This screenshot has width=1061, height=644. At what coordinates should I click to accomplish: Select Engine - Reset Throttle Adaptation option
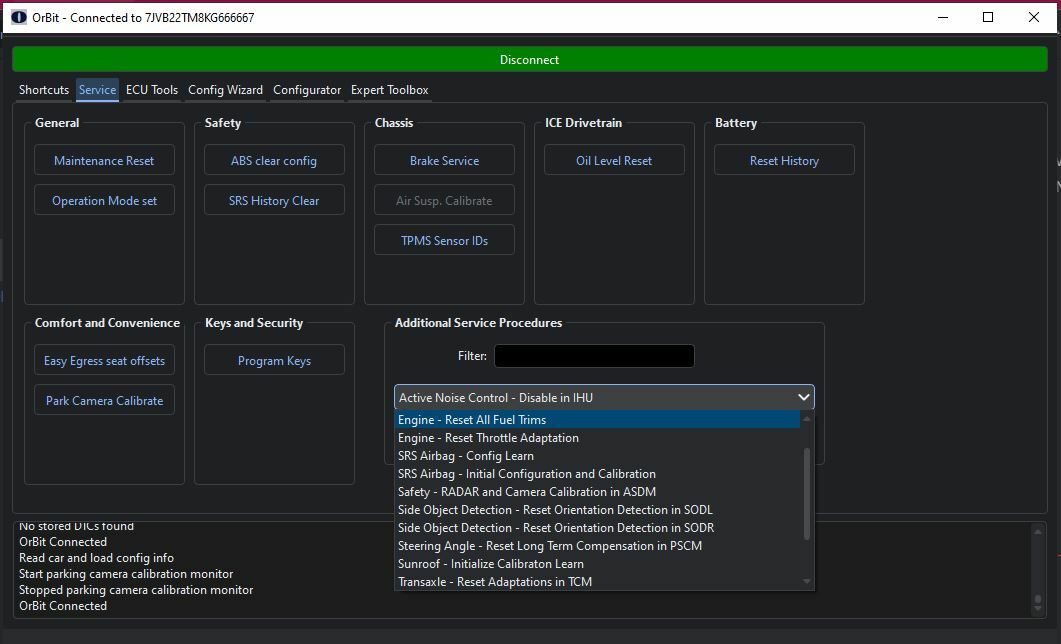point(488,438)
